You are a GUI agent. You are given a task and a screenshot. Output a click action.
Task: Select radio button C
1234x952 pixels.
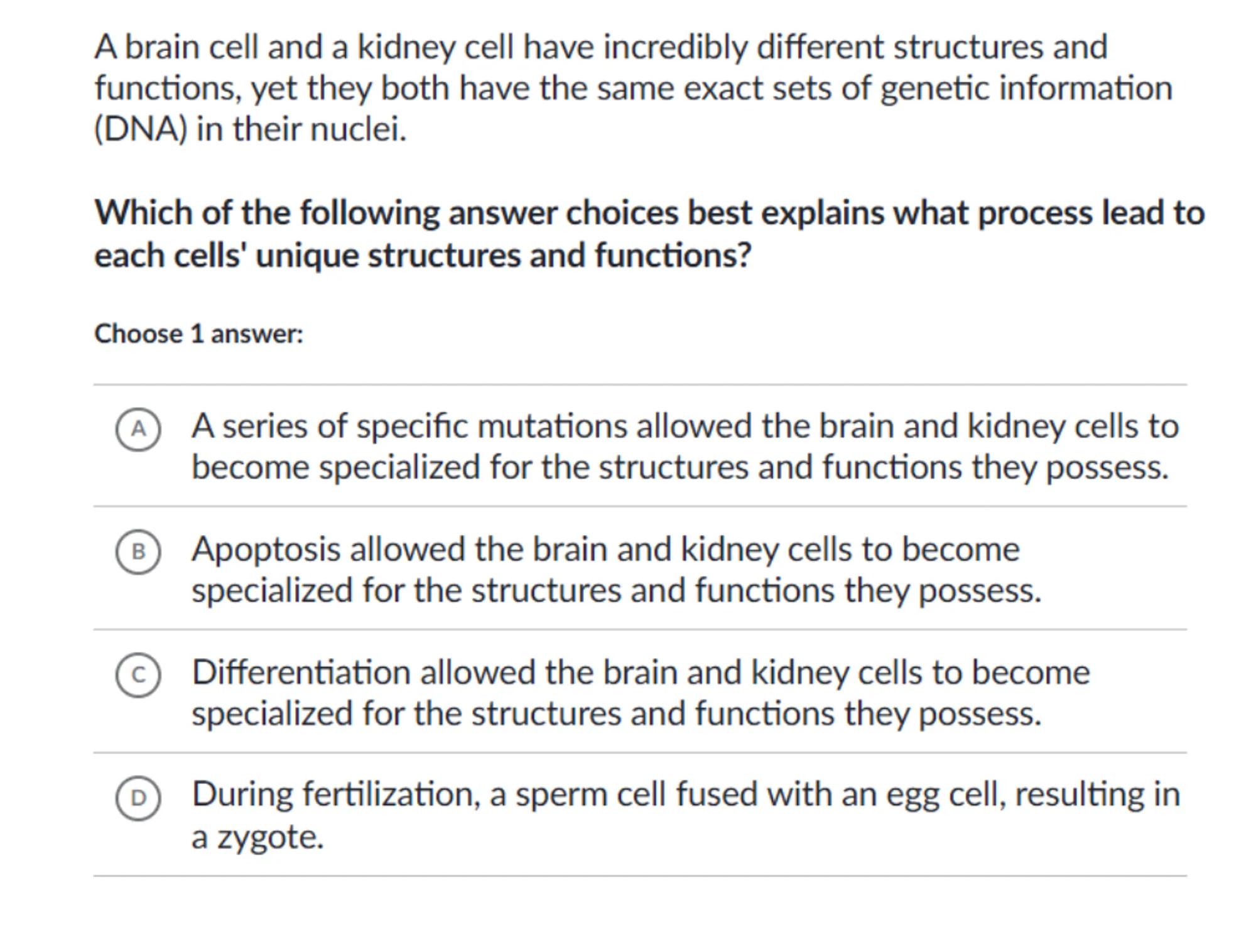point(138,675)
